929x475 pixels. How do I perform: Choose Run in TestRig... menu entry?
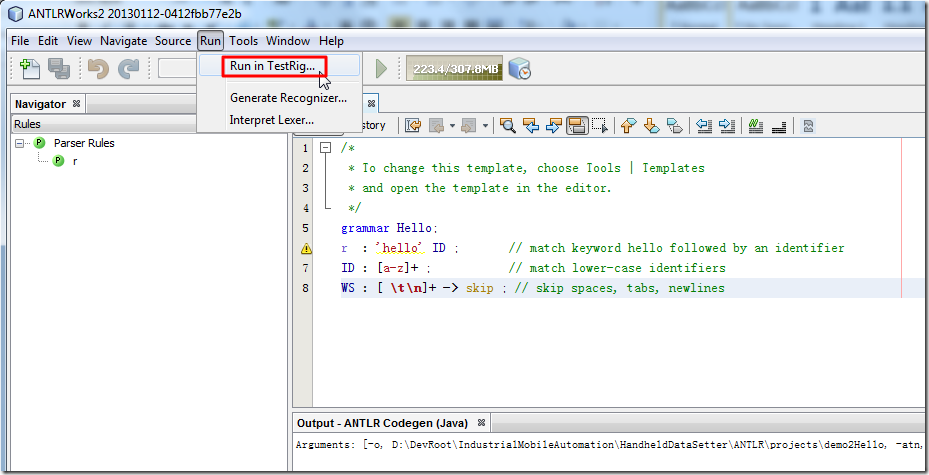(278, 66)
